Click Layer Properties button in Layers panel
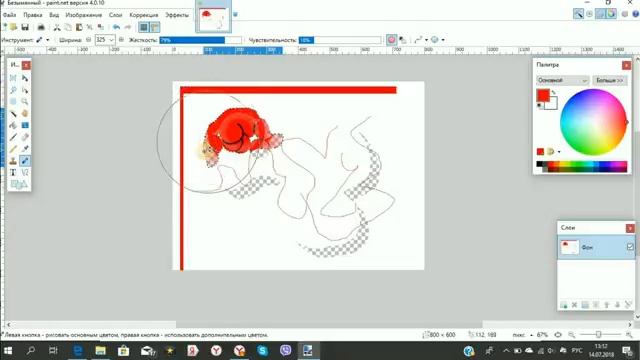The width and height of the screenshot is (640, 360). (x=628, y=305)
